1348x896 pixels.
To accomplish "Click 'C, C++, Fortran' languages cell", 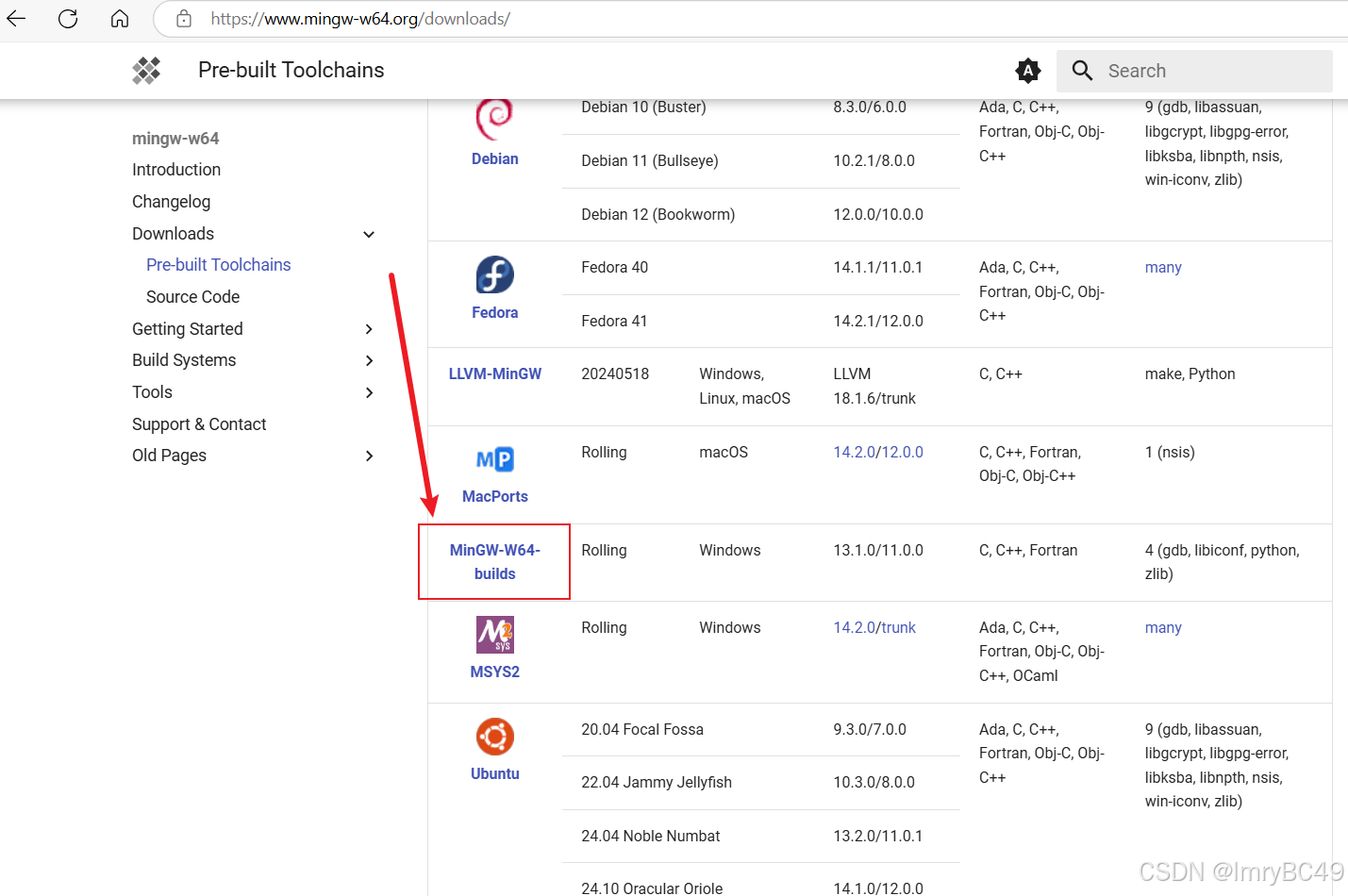I will (x=1028, y=551).
